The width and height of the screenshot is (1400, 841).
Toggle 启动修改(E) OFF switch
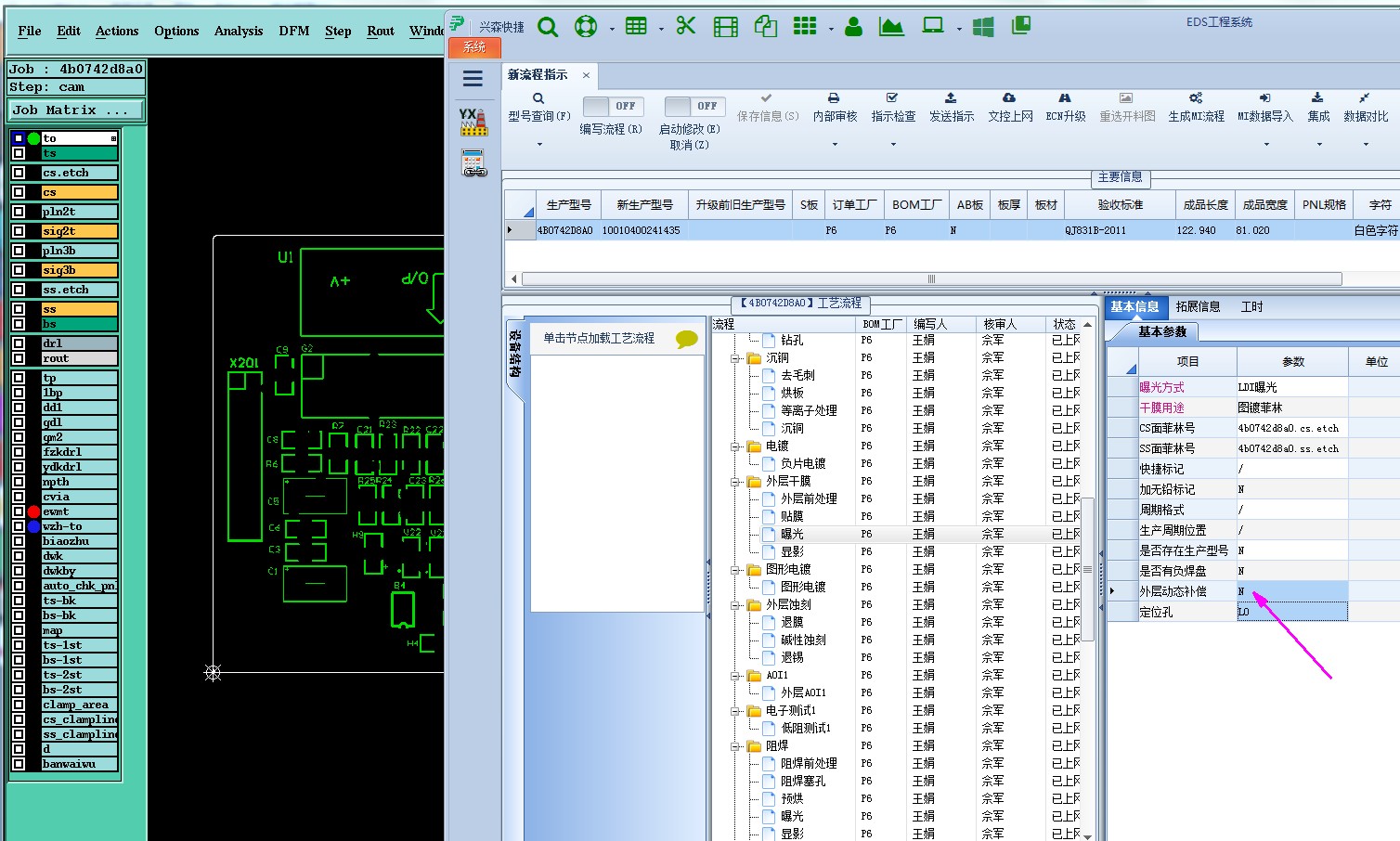click(x=693, y=106)
